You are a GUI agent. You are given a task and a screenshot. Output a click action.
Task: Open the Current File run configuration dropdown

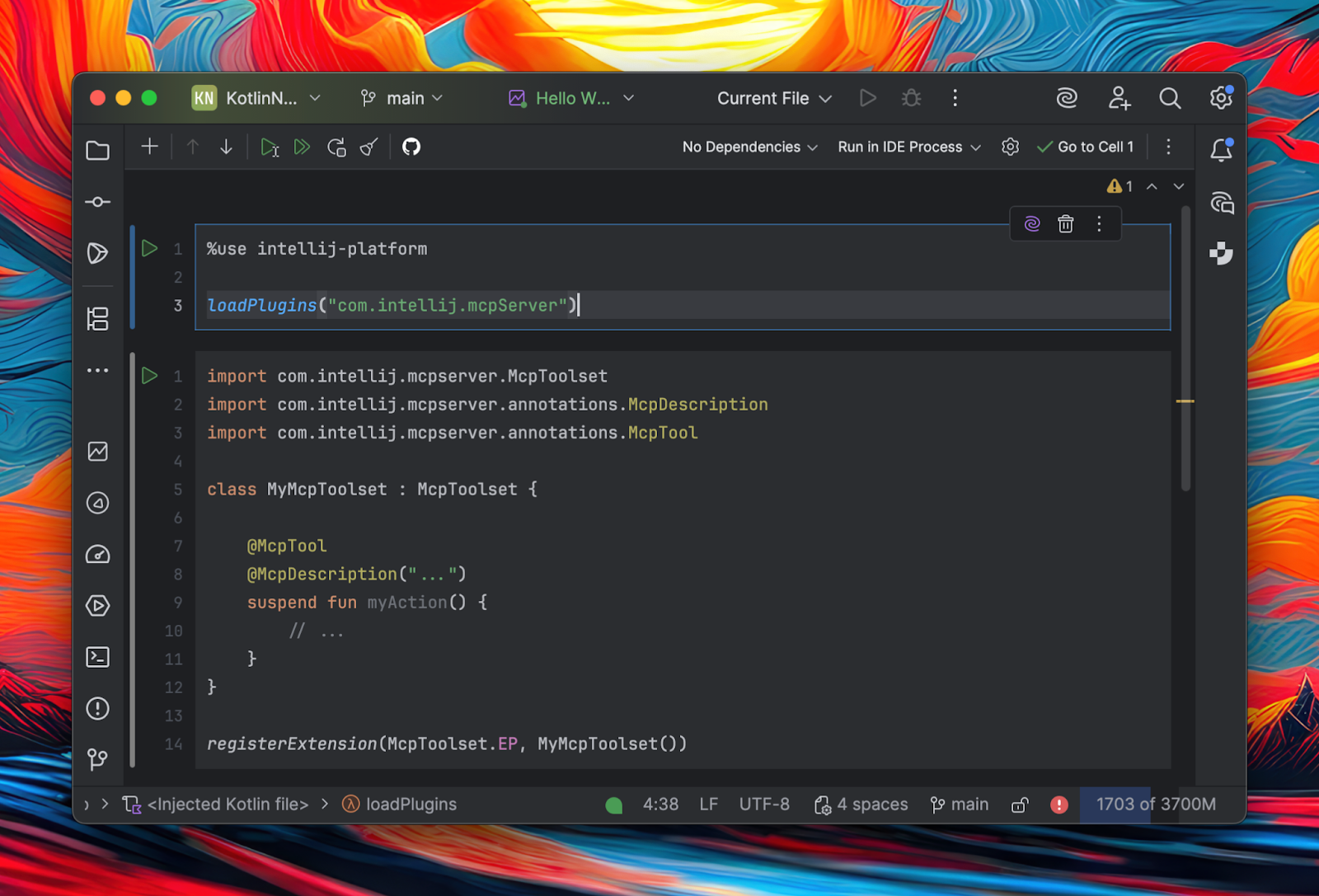[773, 98]
